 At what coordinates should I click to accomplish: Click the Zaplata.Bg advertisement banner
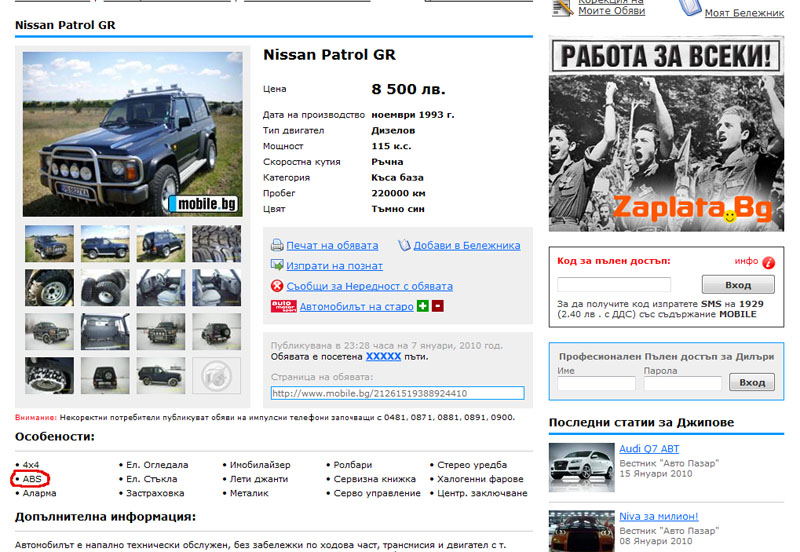point(666,134)
